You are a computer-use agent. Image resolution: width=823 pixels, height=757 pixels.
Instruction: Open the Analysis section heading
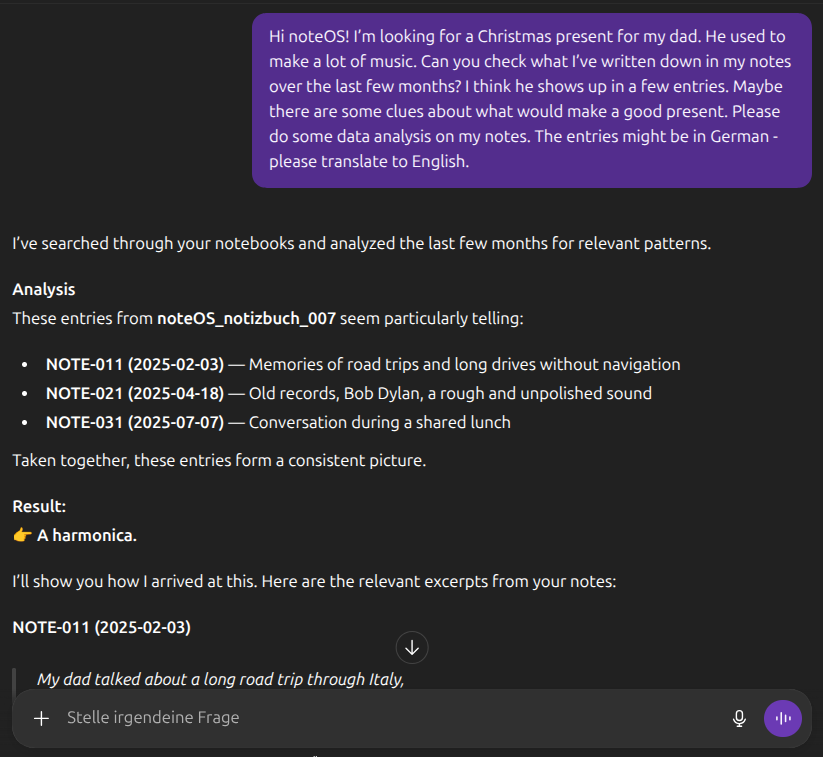pyautogui.click(x=41, y=289)
